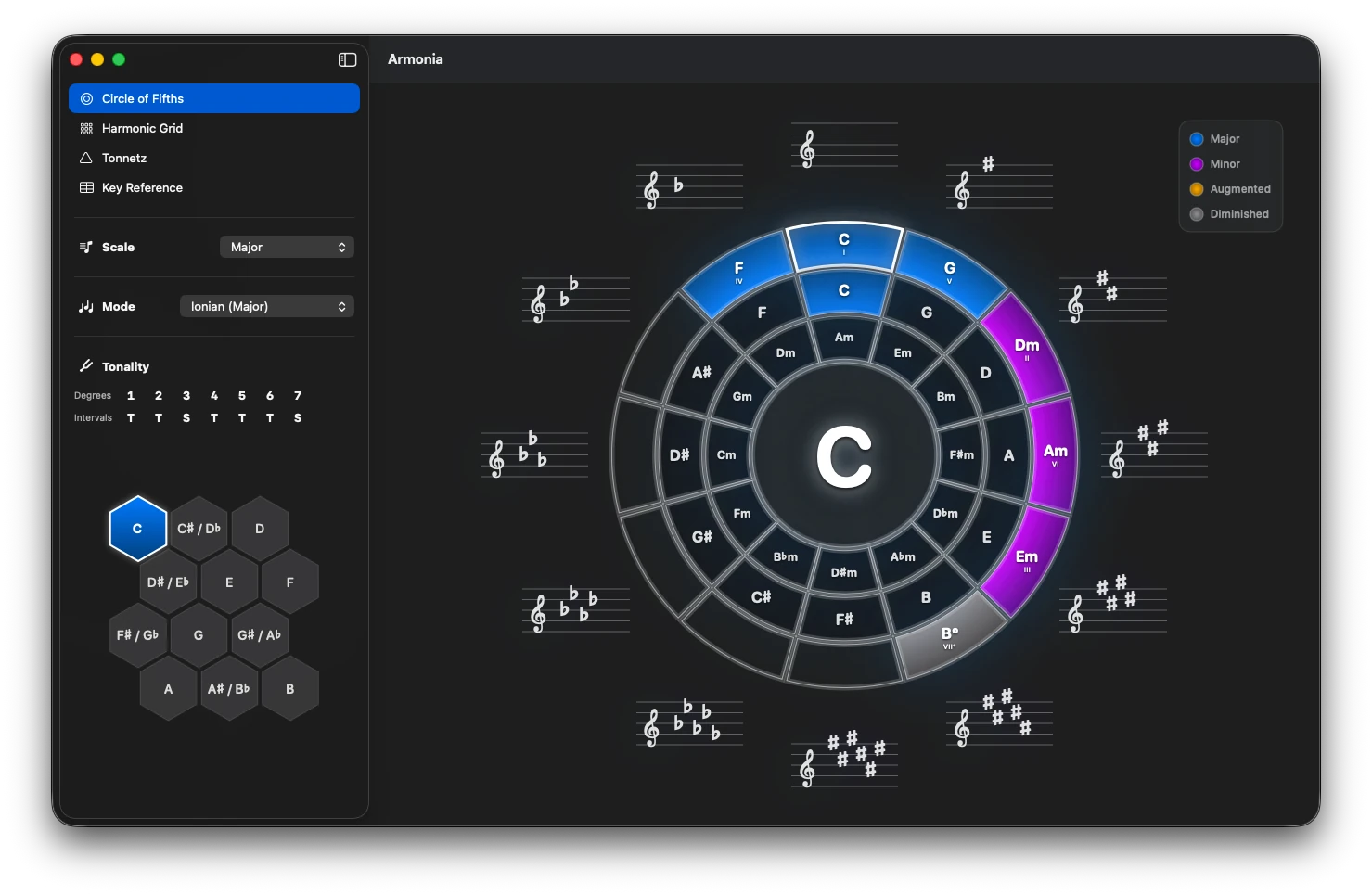Click the two-sharps key signature staff
The width and height of the screenshot is (1372, 895).
[1113, 297]
